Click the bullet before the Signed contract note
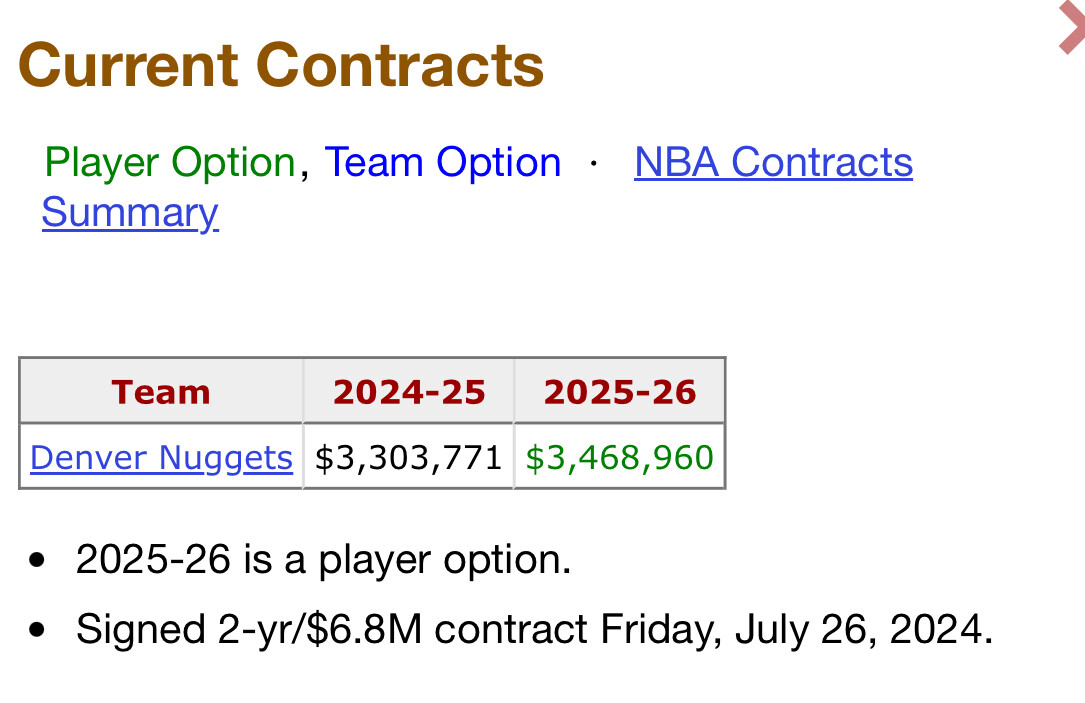This screenshot has width=1085, height=703. pyautogui.click(x=37, y=630)
